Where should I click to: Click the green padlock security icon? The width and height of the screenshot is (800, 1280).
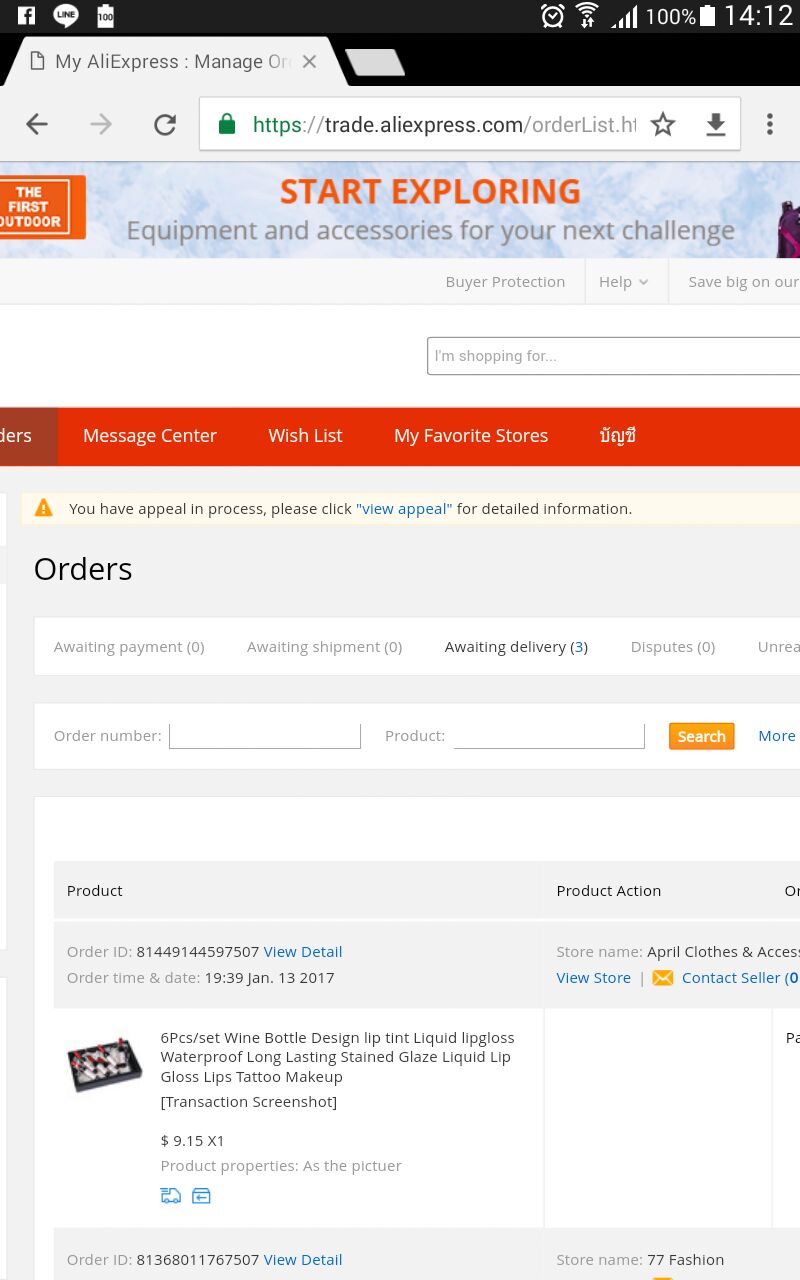coord(227,124)
